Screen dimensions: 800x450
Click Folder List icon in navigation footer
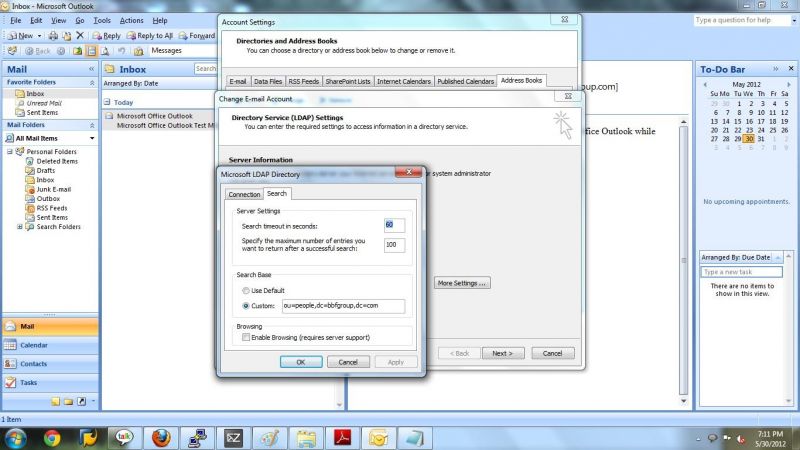pyautogui.click(x=68, y=402)
